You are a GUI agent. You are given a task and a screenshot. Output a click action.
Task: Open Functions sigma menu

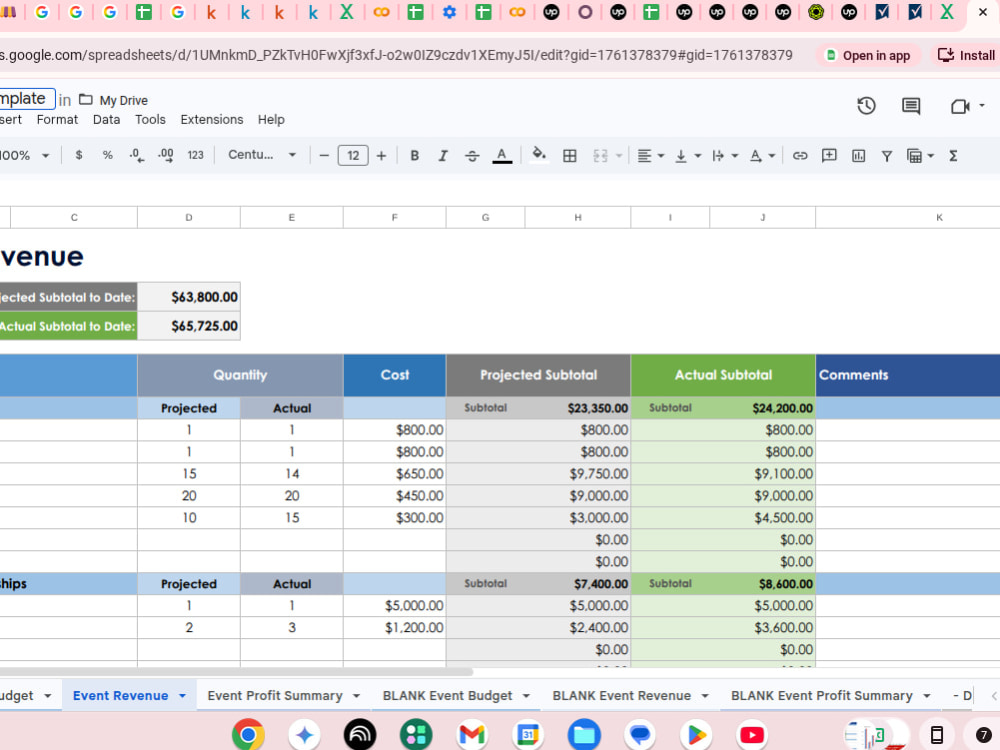pyautogui.click(x=953, y=156)
